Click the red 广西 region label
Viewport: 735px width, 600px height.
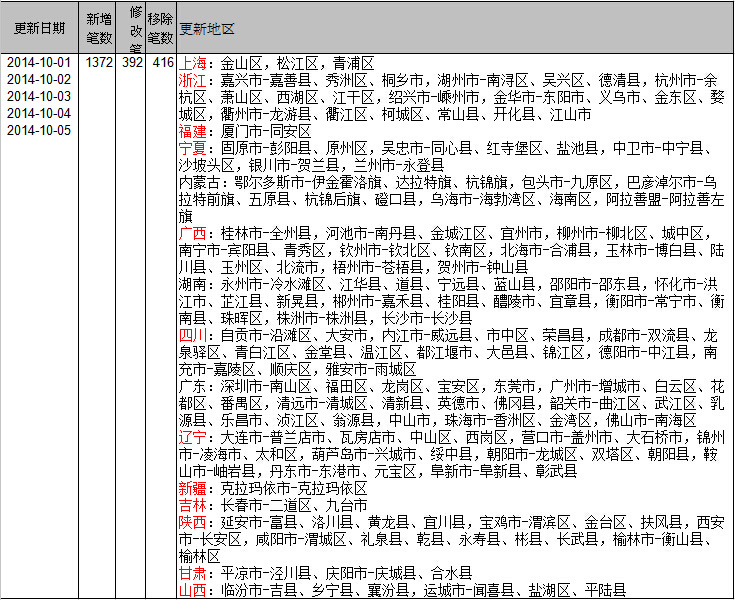(x=192, y=232)
